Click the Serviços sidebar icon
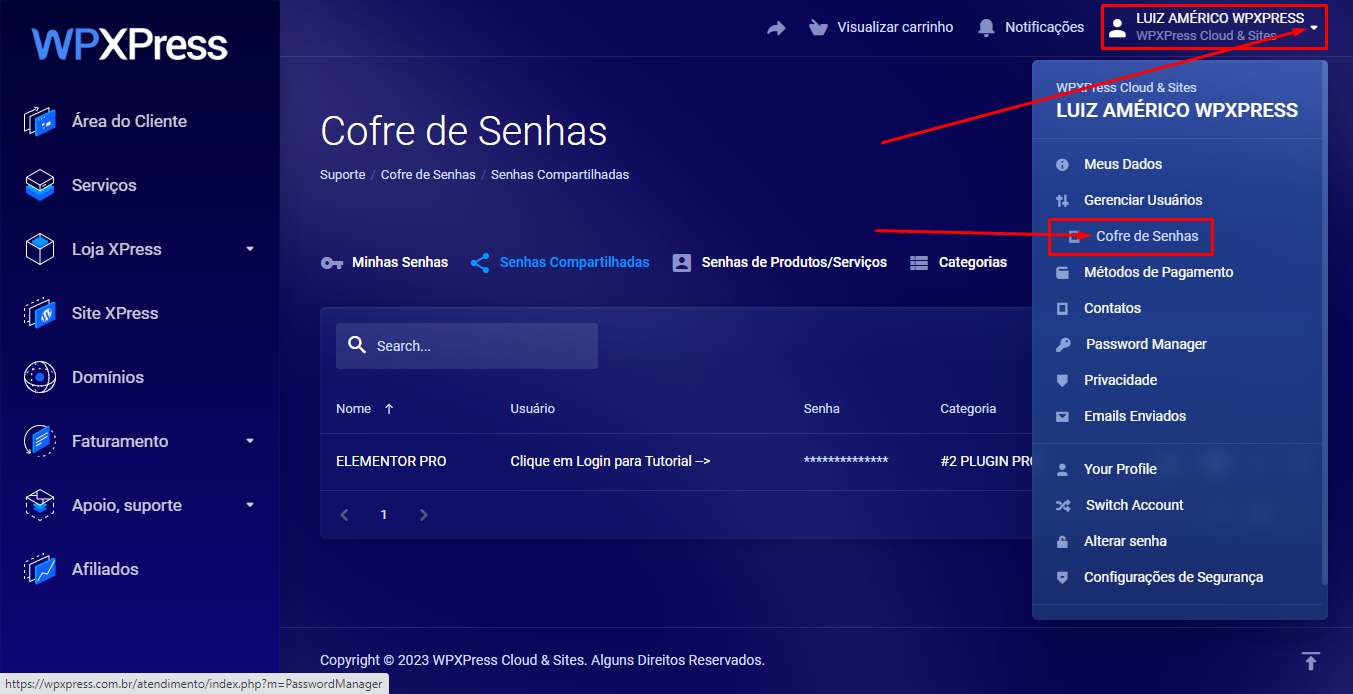 39,185
